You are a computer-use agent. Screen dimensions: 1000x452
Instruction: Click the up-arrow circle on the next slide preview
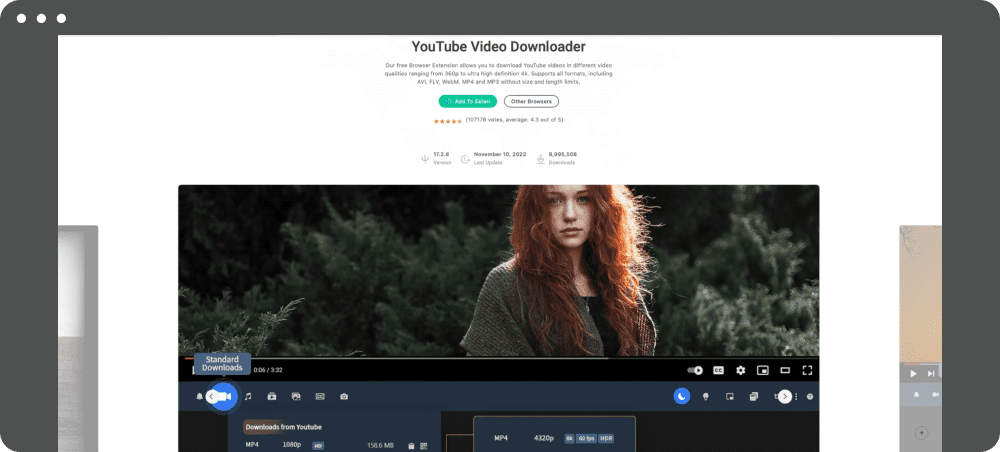pyautogui.click(x=921, y=433)
